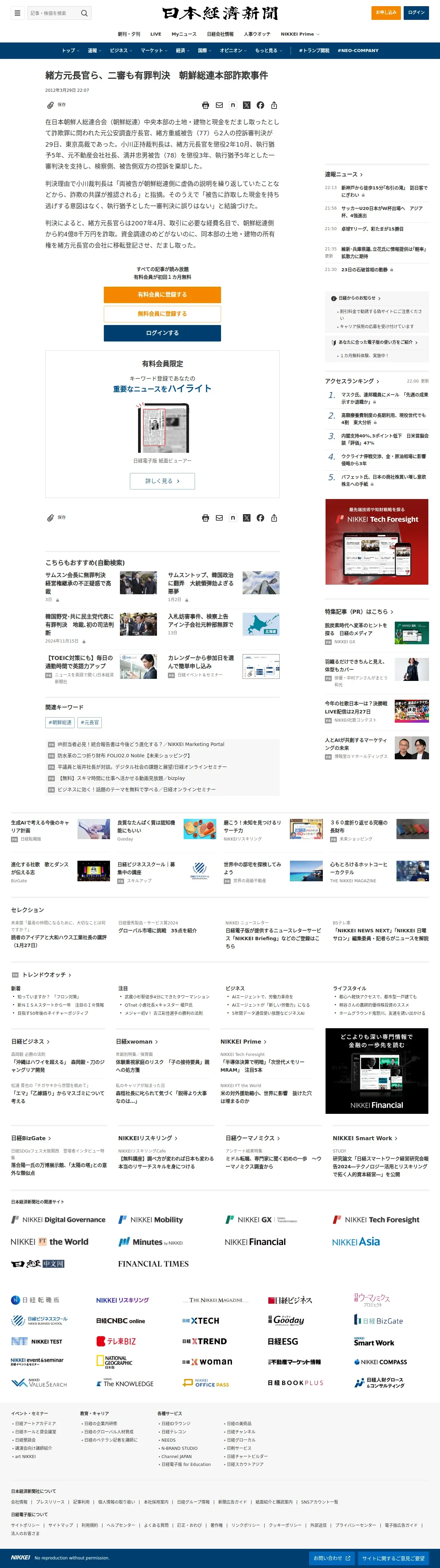Open National Geographic logo link
The image size is (440, 1568).
114,1362
